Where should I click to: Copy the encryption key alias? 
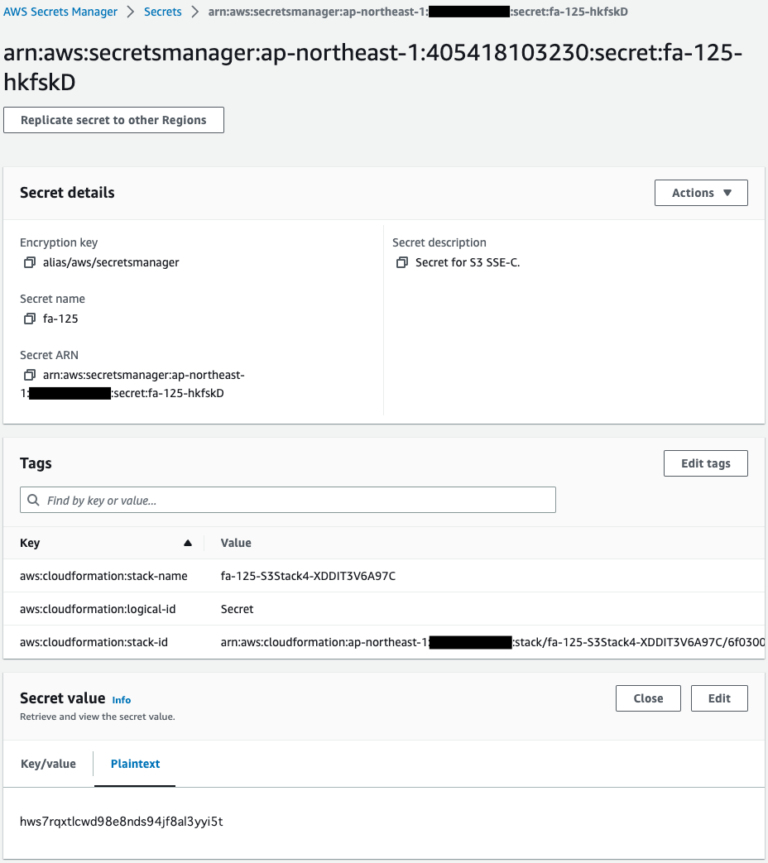click(30, 263)
